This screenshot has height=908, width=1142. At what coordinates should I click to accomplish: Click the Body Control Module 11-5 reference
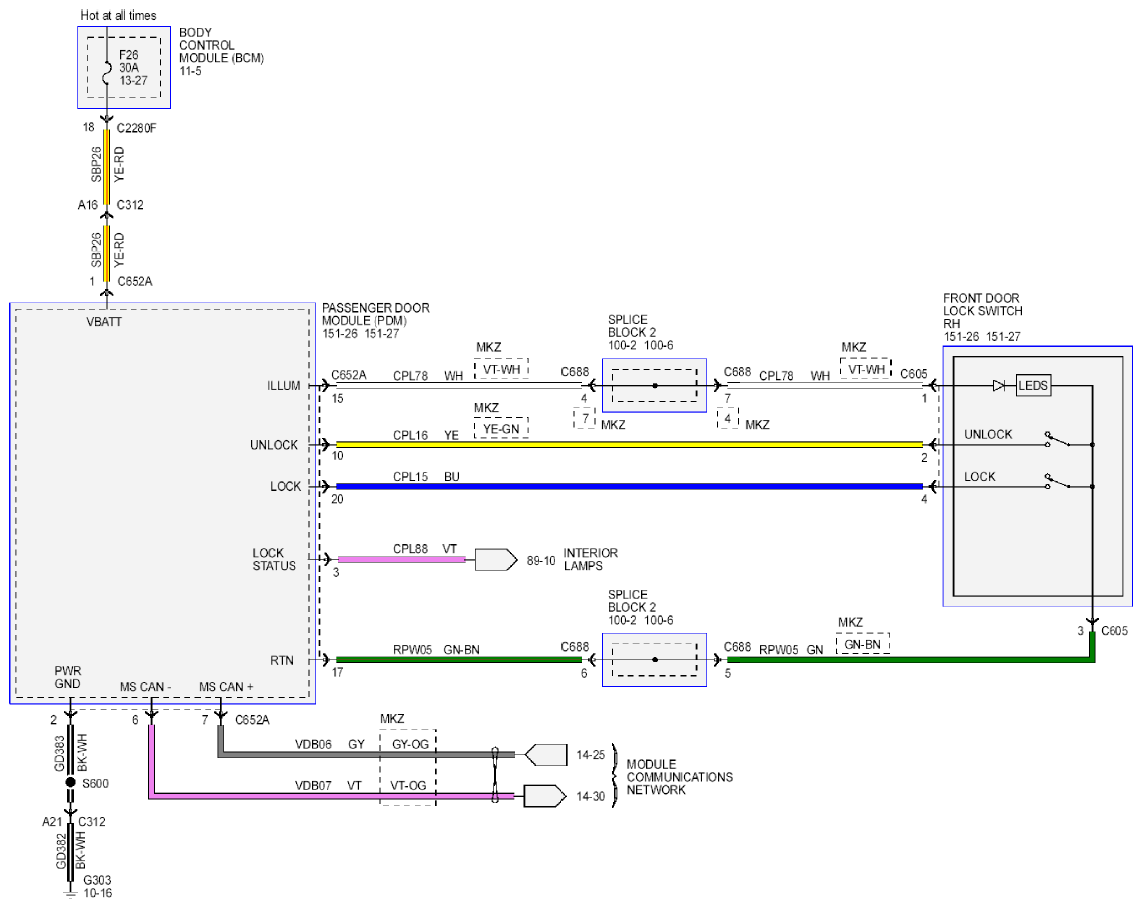[190, 71]
